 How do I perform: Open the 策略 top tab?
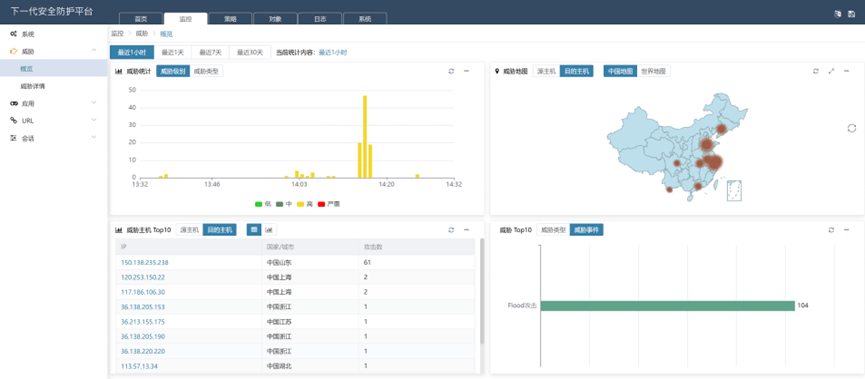230,18
